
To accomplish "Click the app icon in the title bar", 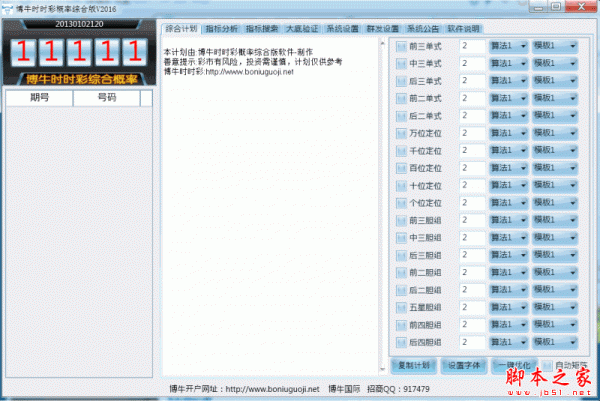I will click(7, 8).
